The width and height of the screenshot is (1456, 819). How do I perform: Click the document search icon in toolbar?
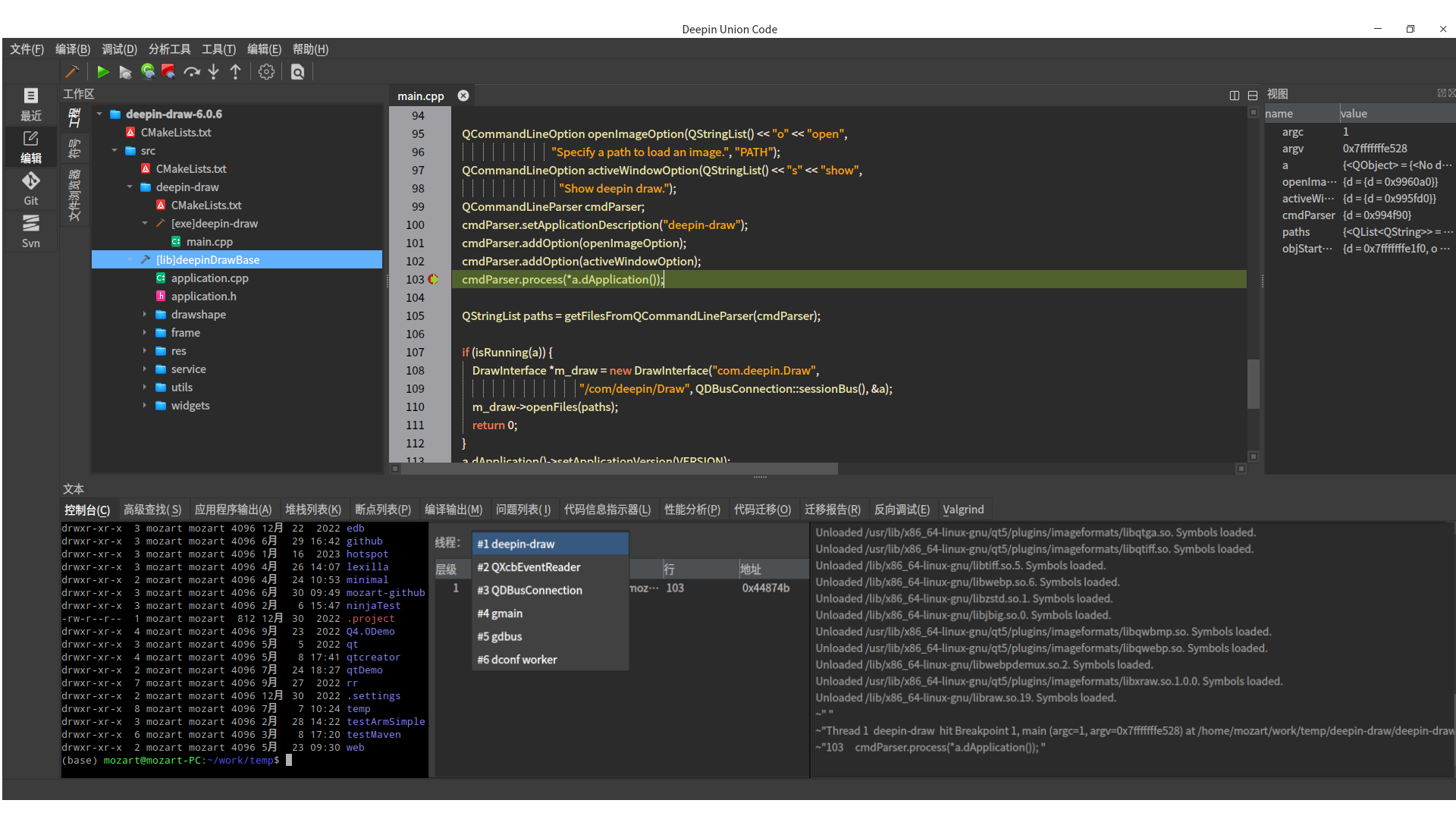click(x=297, y=71)
